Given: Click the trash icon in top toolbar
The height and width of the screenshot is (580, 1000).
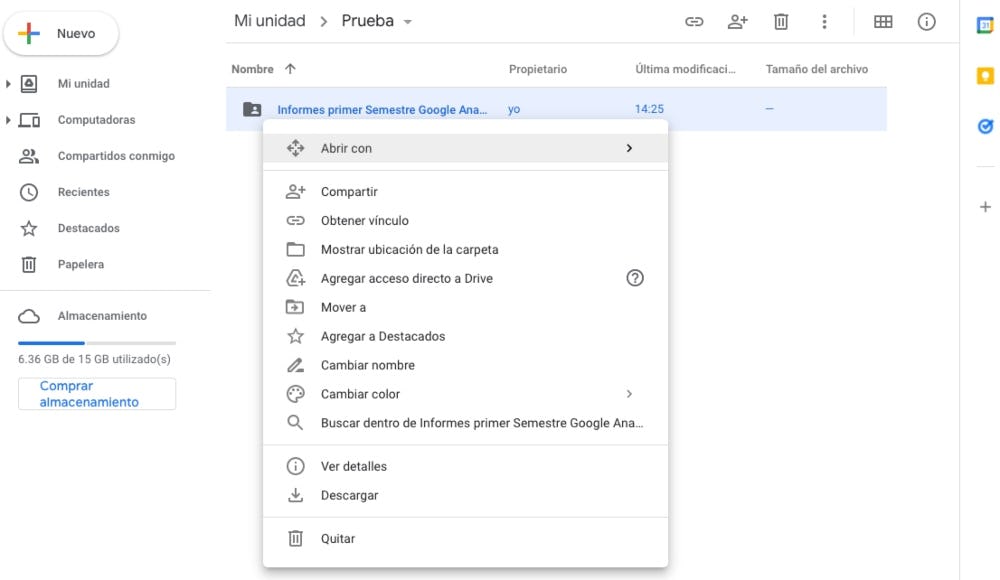Looking at the screenshot, I should point(781,22).
